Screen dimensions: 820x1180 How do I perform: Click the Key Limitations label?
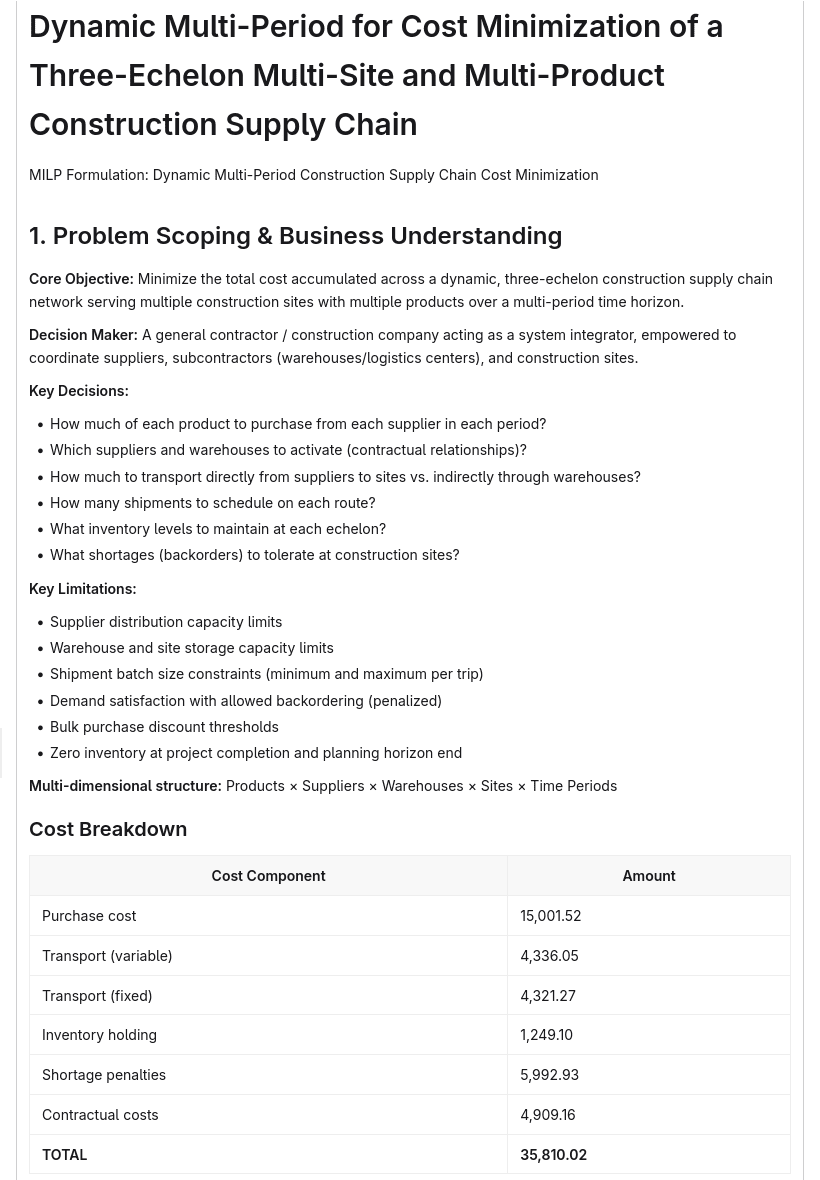(83, 589)
